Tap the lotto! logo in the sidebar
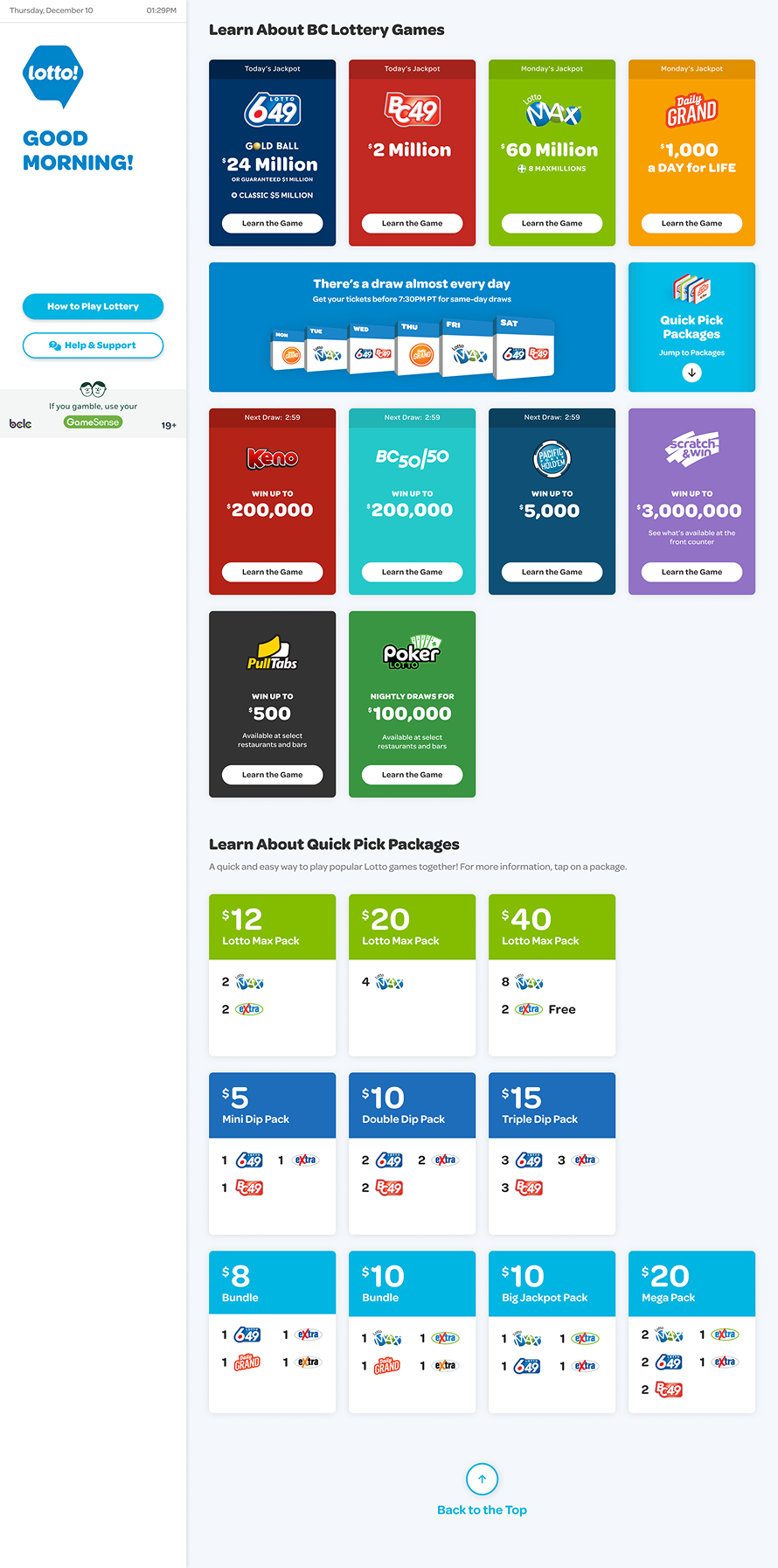Screen dimensions: 778x1568 click(x=52, y=76)
